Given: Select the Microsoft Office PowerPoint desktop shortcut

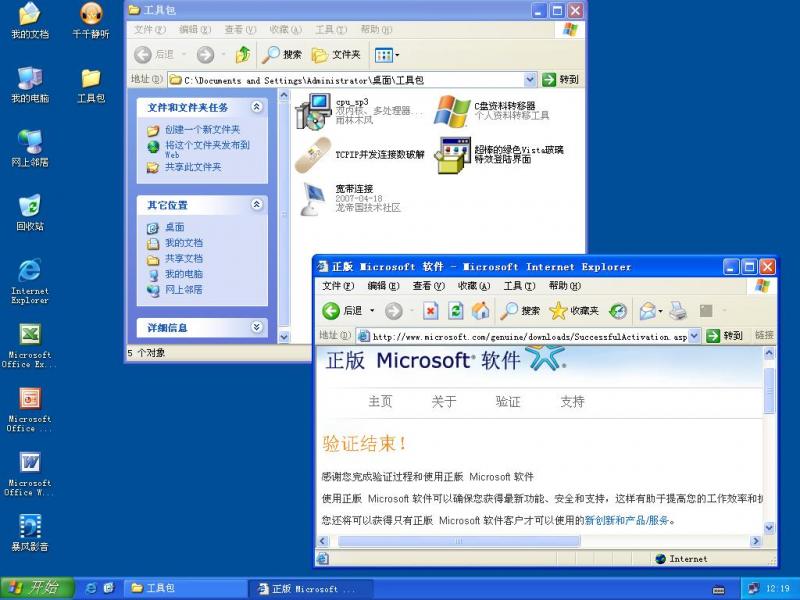Looking at the screenshot, I should point(30,410).
